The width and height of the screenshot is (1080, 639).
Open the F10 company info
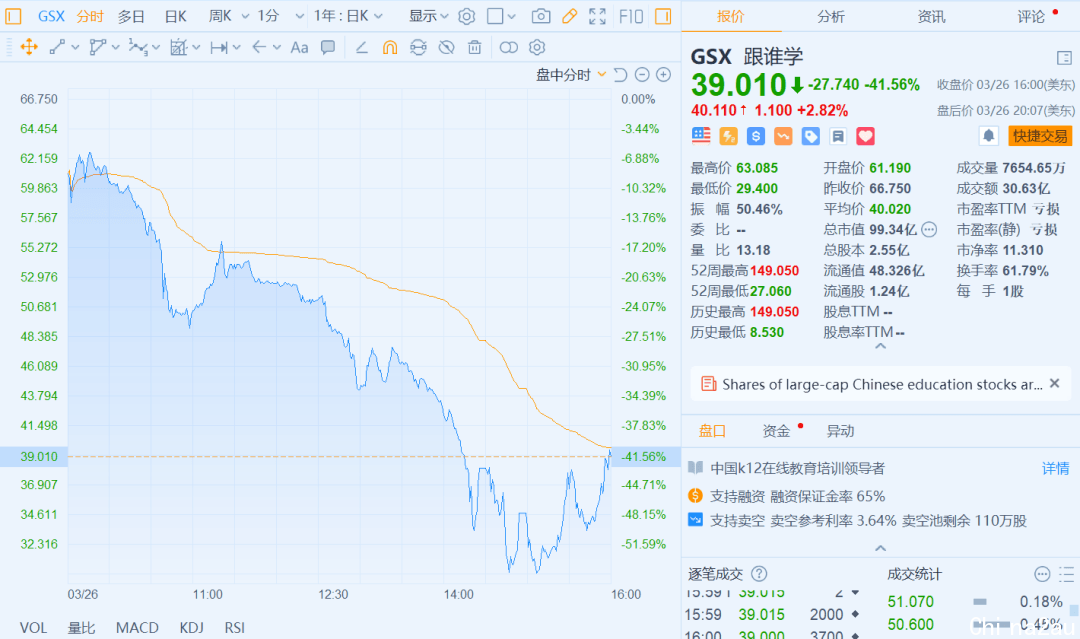630,16
